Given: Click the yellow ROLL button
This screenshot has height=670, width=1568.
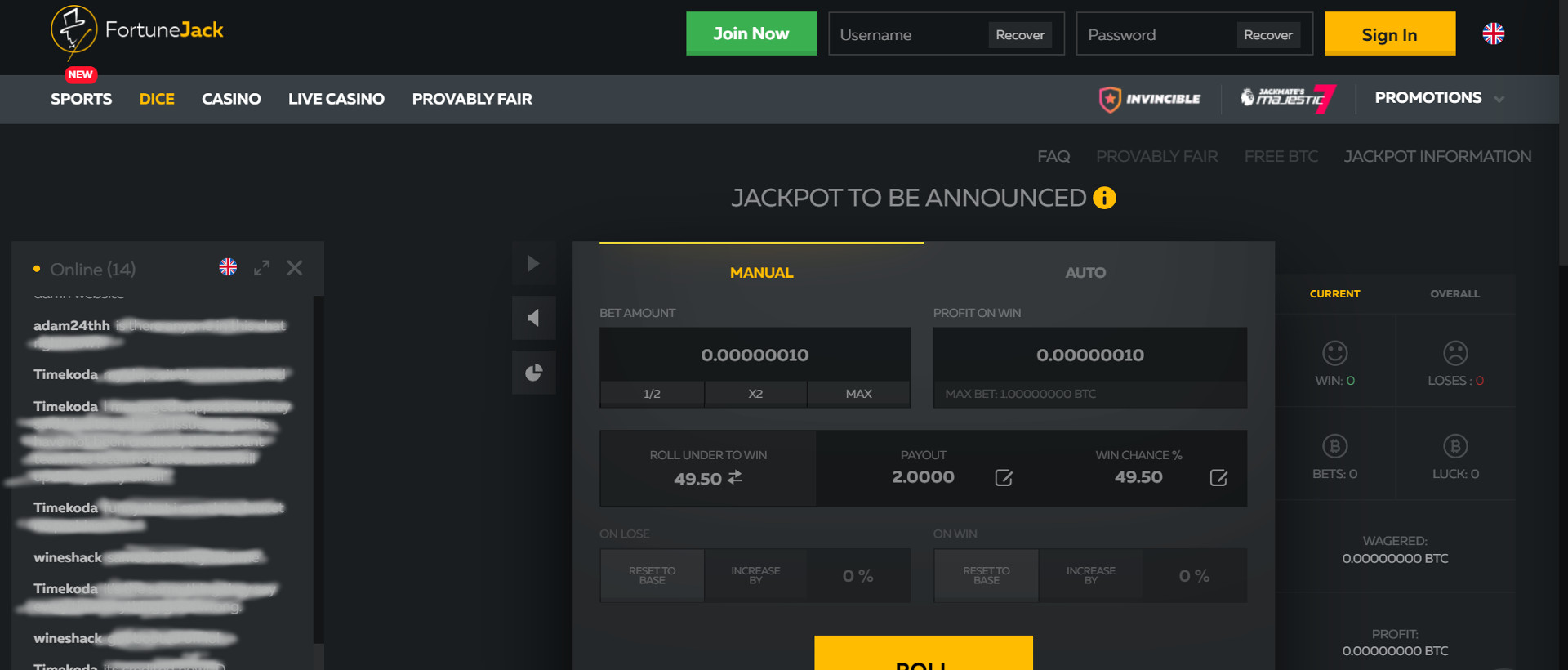Looking at the screenshot, I should tap(923, 653).
